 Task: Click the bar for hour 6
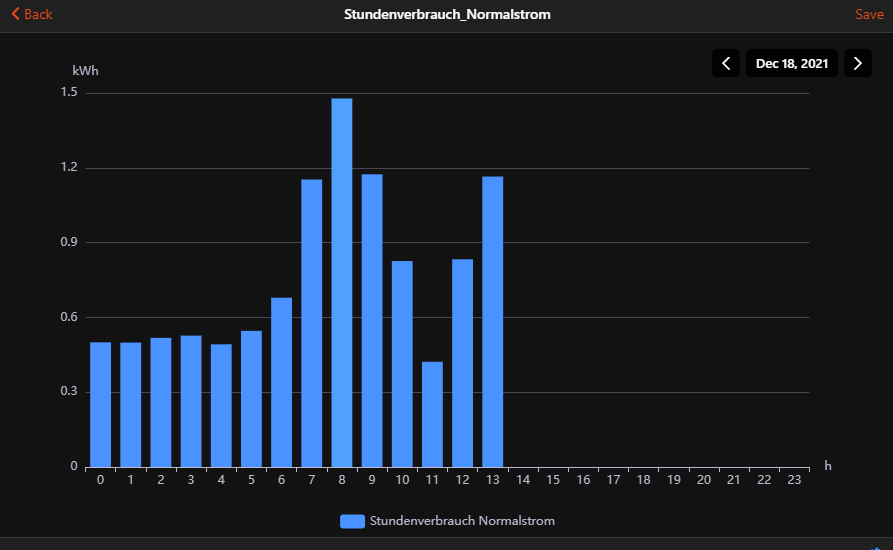click(x=282, y=382)
